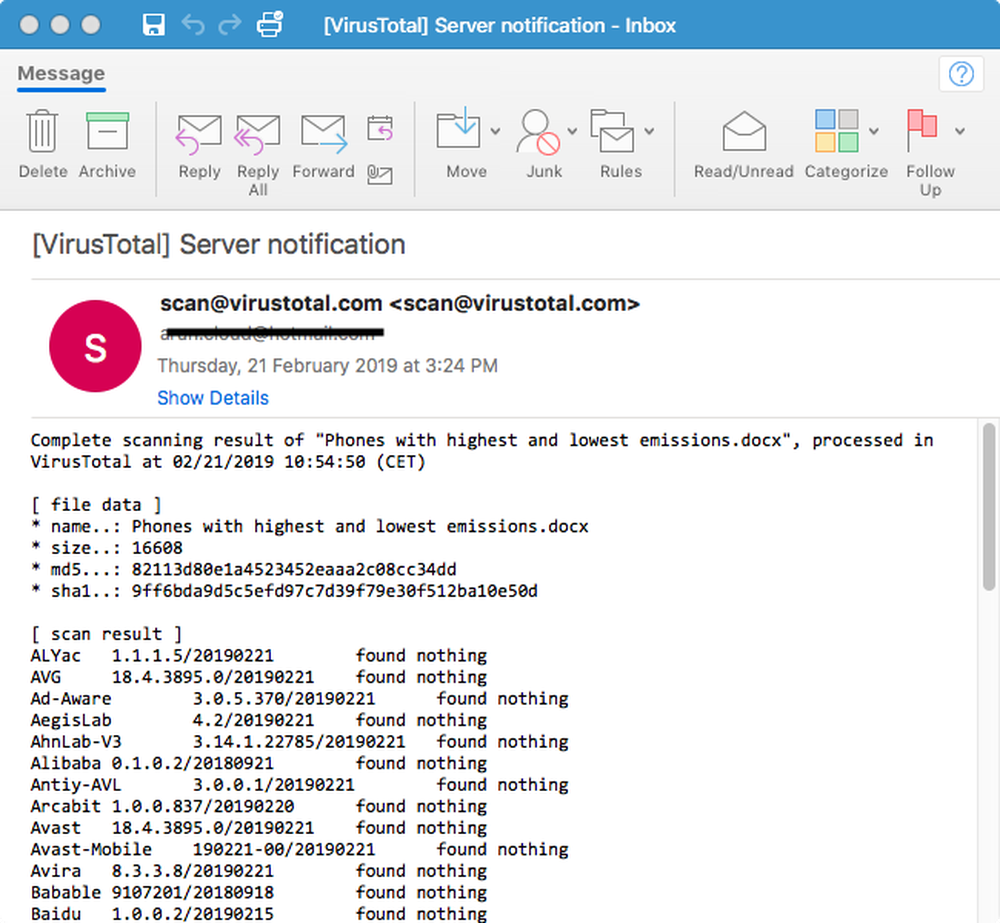Viewport: 1000px width, 923px height.
Task: Print the email from the title bar
Action: [270, 24]
